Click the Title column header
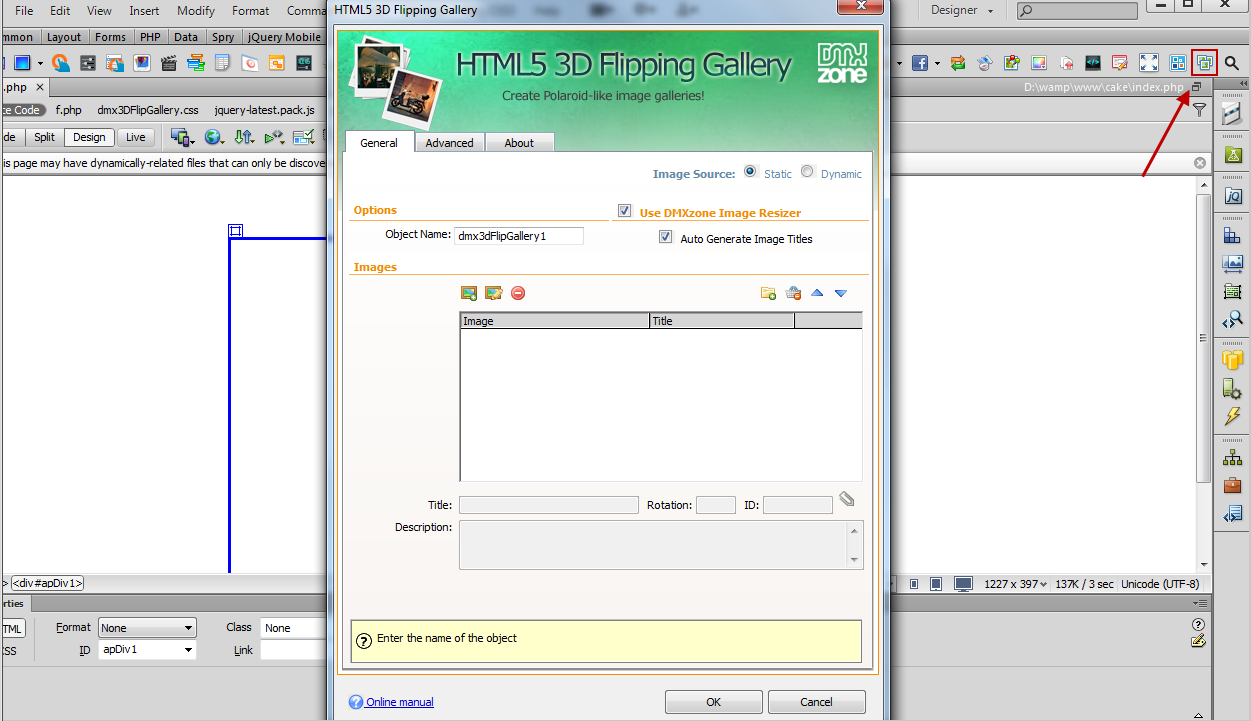1251x721 pixels. [722, 321]
